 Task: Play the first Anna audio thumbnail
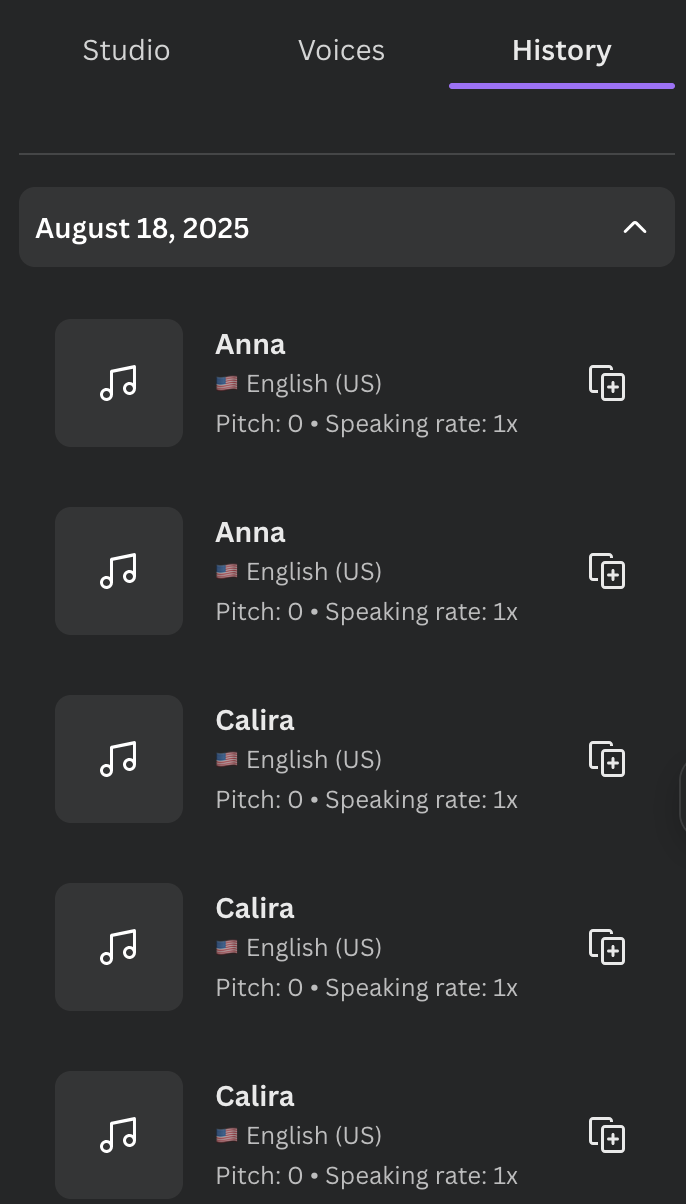coord(119,383)
